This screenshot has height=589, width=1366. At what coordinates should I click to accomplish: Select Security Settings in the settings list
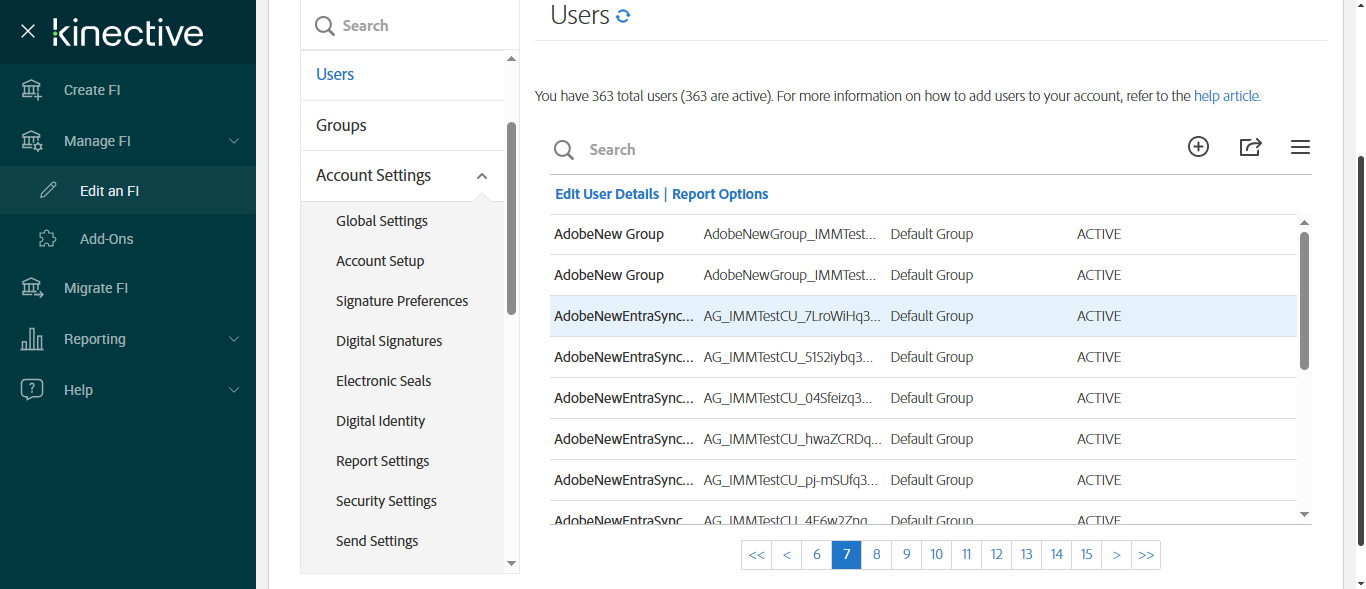386,501
